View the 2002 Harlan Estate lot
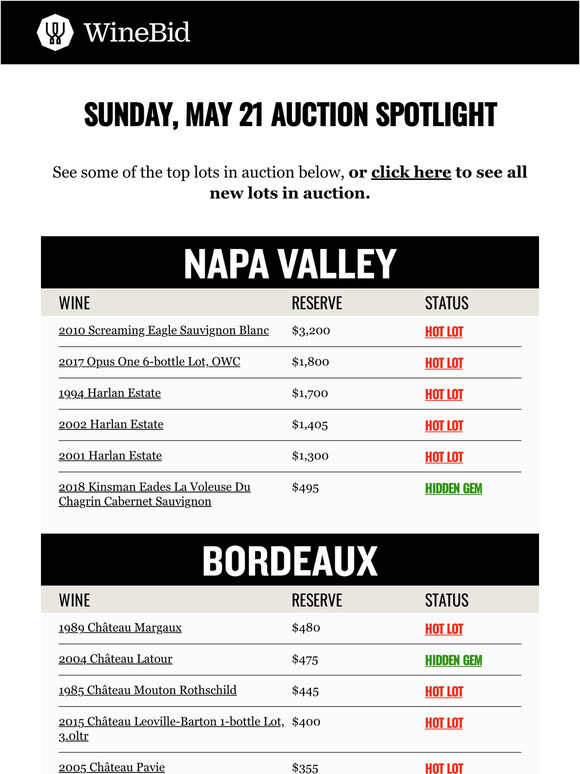580x774 pixels. 111,425
